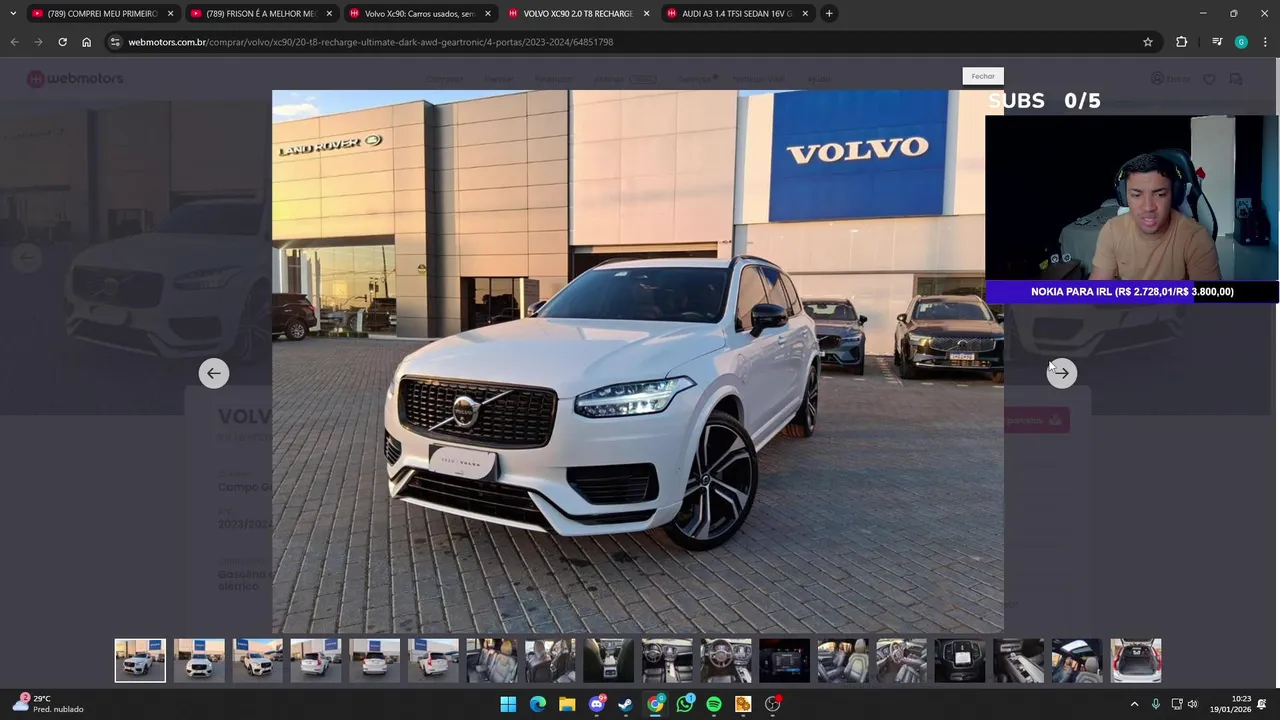This screenshot has height=720, width=1280.
Task: Open the Chrome extensions puzzle icon
Action: (1181, 42)
